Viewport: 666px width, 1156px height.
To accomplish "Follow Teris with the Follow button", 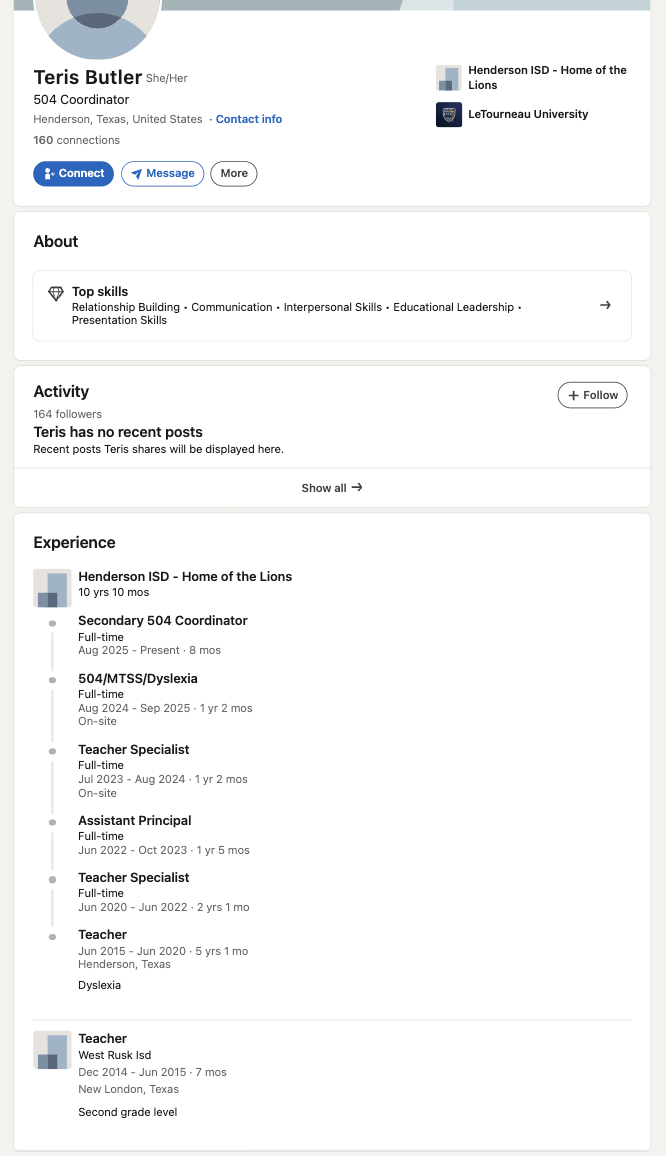I will pyautogui.click(x=592, y=395).
